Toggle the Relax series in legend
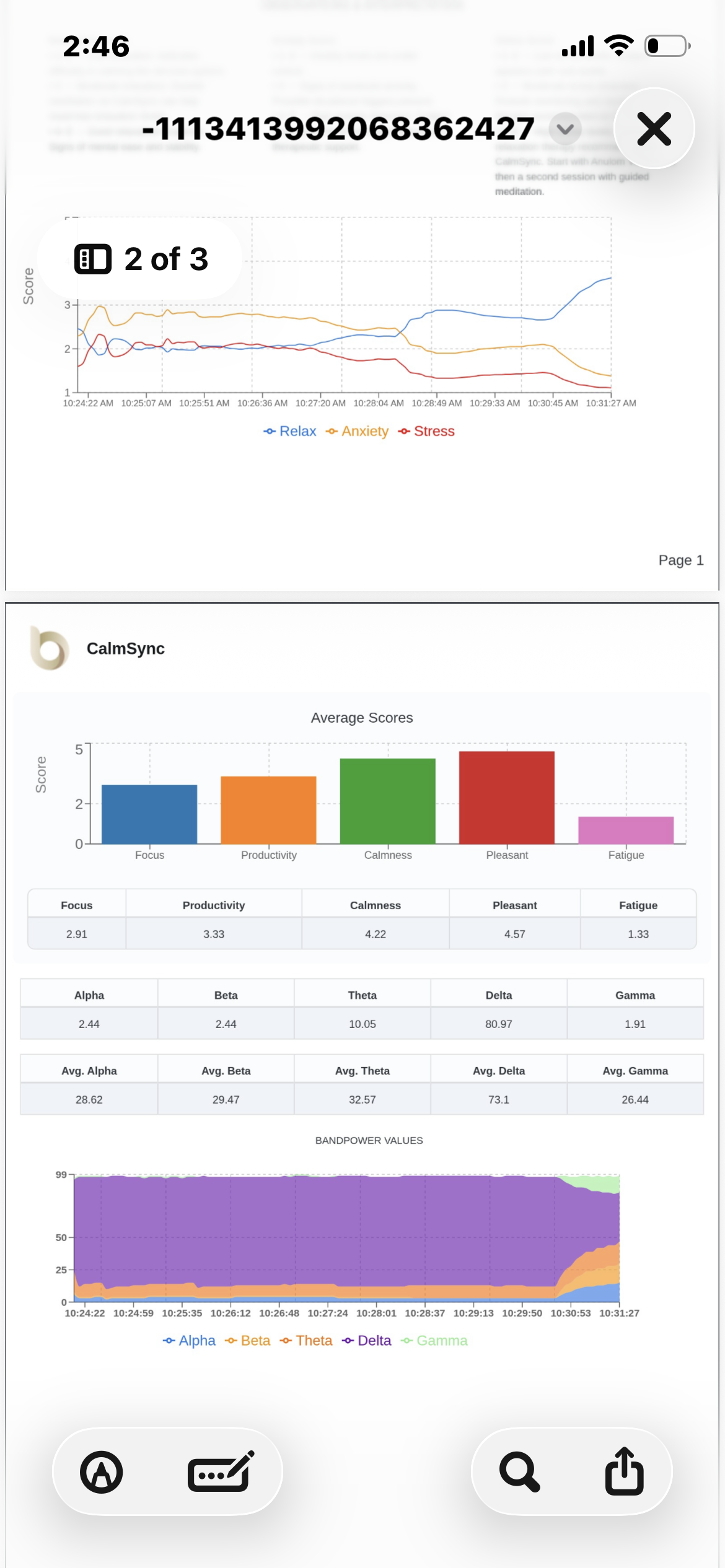The width and height of the screenshot is (725, 1568). point(290,432)
